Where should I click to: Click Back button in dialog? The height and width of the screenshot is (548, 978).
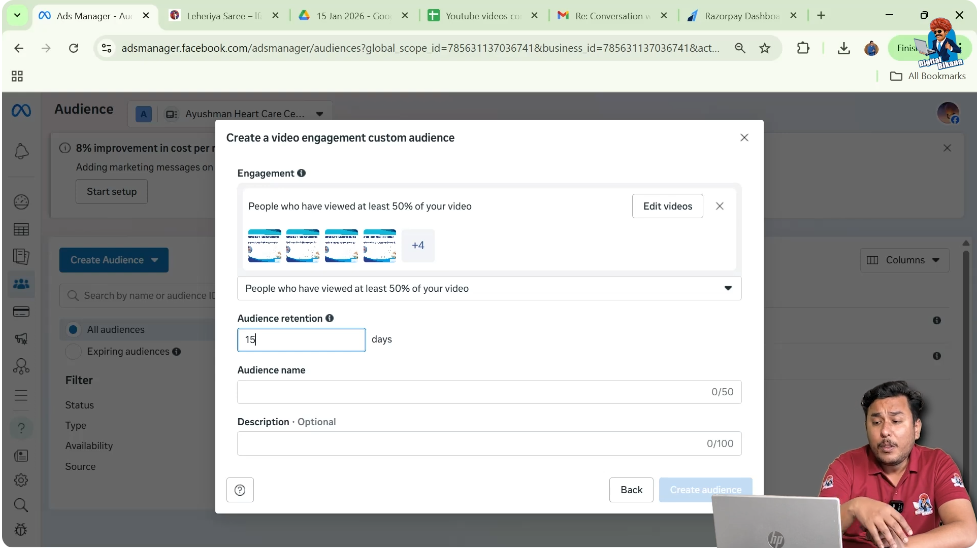tap(631, 490)
